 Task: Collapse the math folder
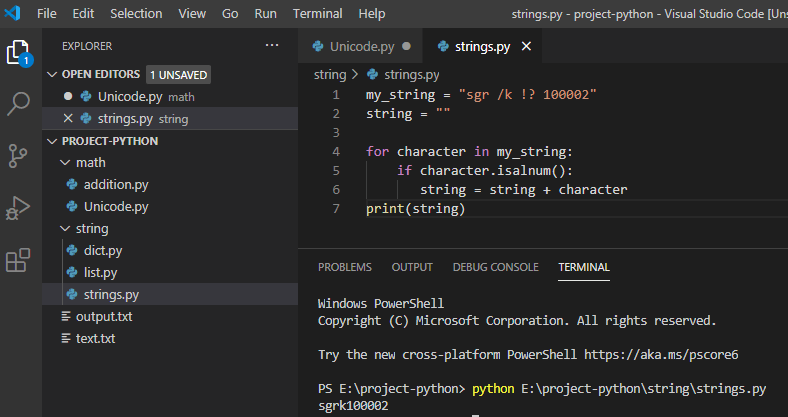[65, 163]
